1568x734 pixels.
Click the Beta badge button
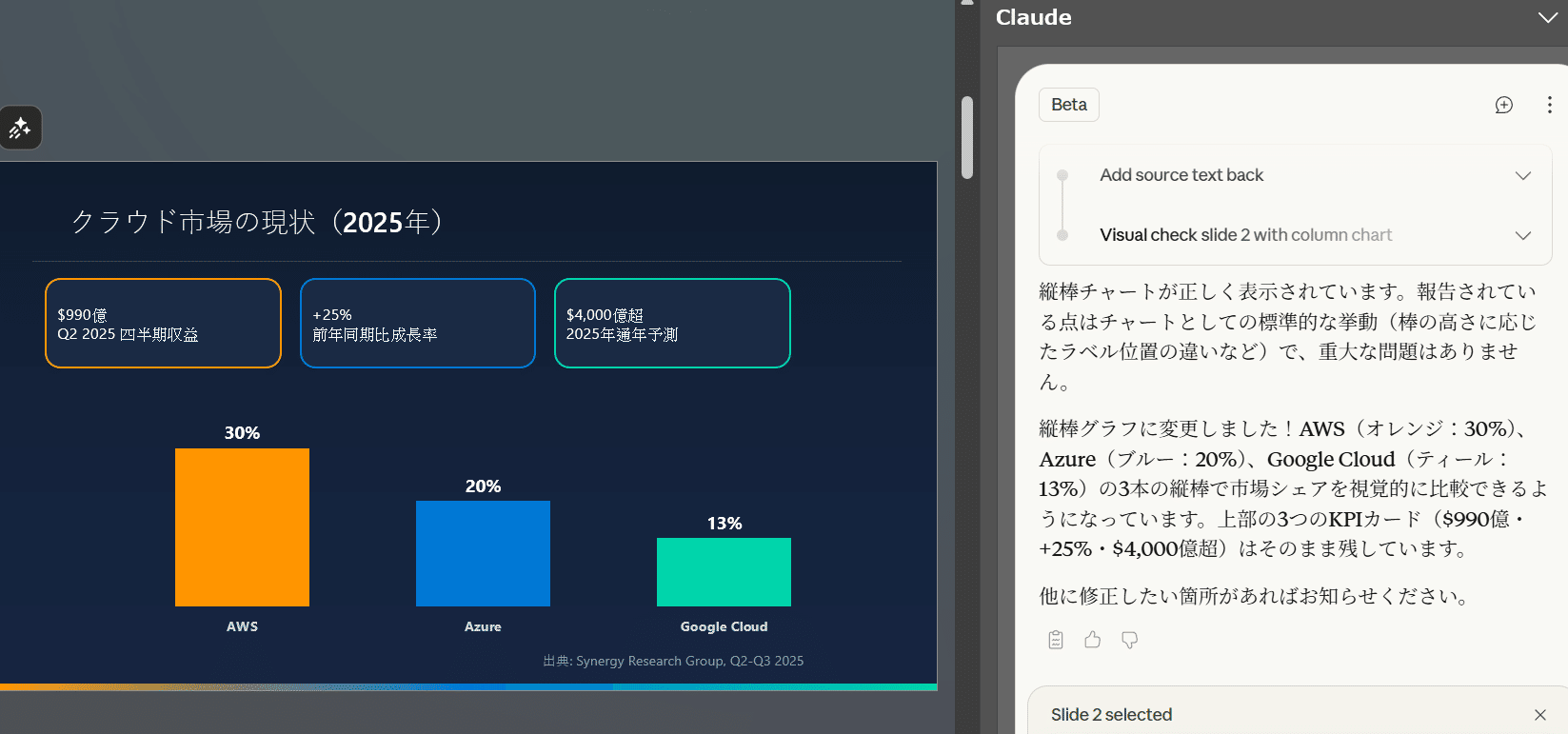pyautogui.click(x=1068, y=105)
